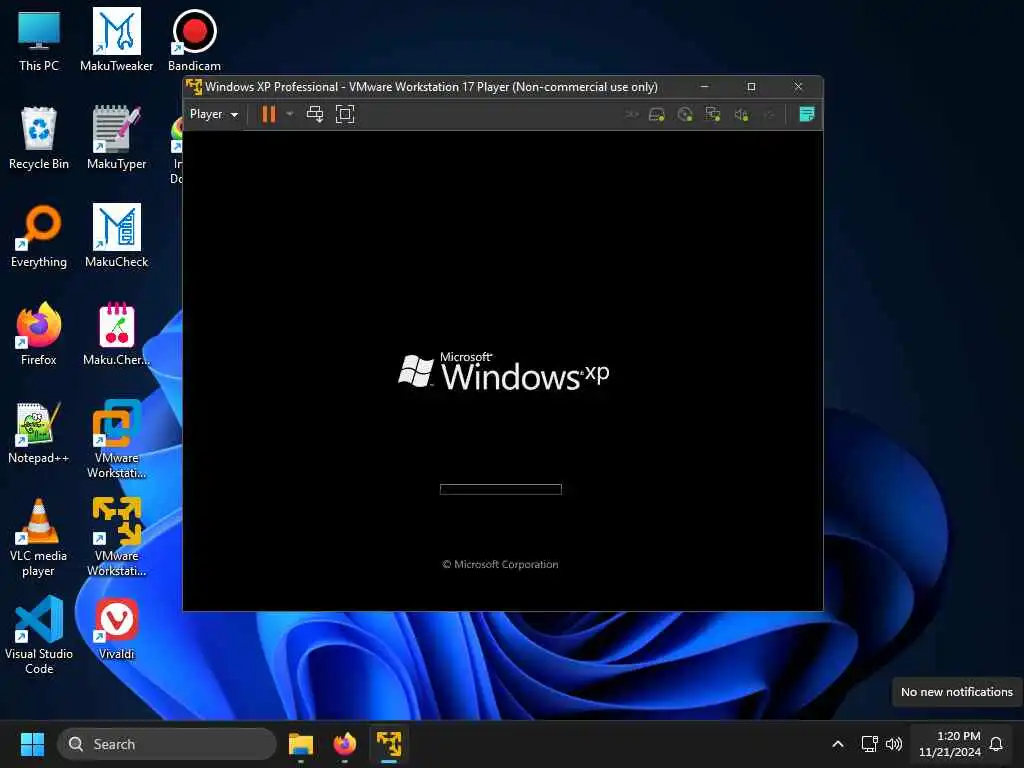Screen dimensions: 1024x768
Task: Open Firefox from the taskbar
Action: pyautogui.click(x=345, y=744)
